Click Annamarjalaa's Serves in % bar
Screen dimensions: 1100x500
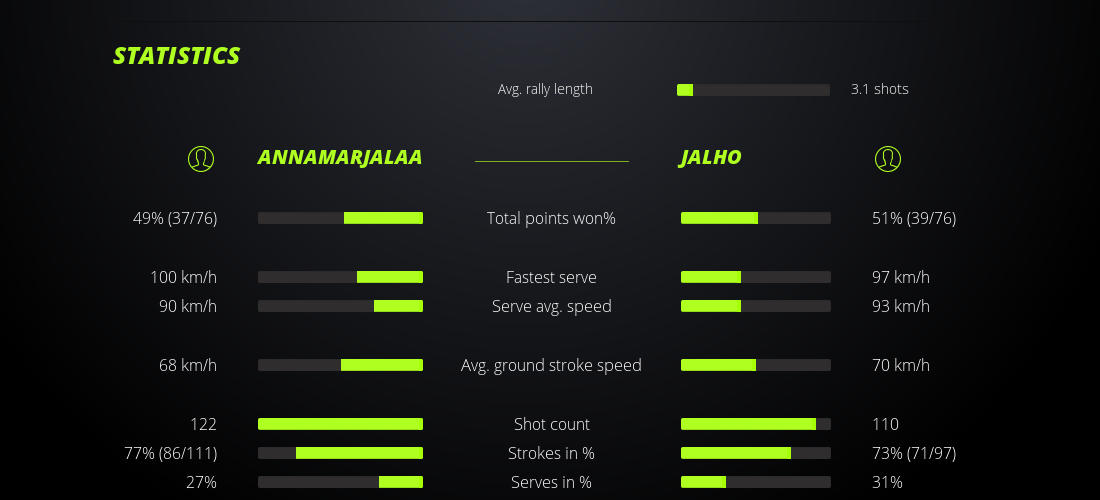click(x=340, y=482)
